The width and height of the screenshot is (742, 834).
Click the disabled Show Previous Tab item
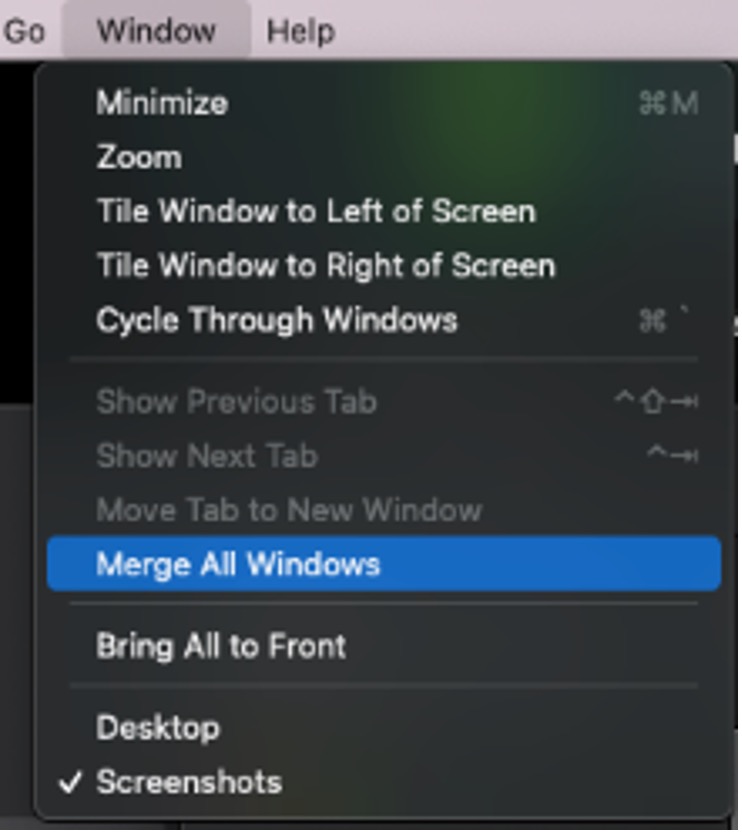(x=236, y=402)
